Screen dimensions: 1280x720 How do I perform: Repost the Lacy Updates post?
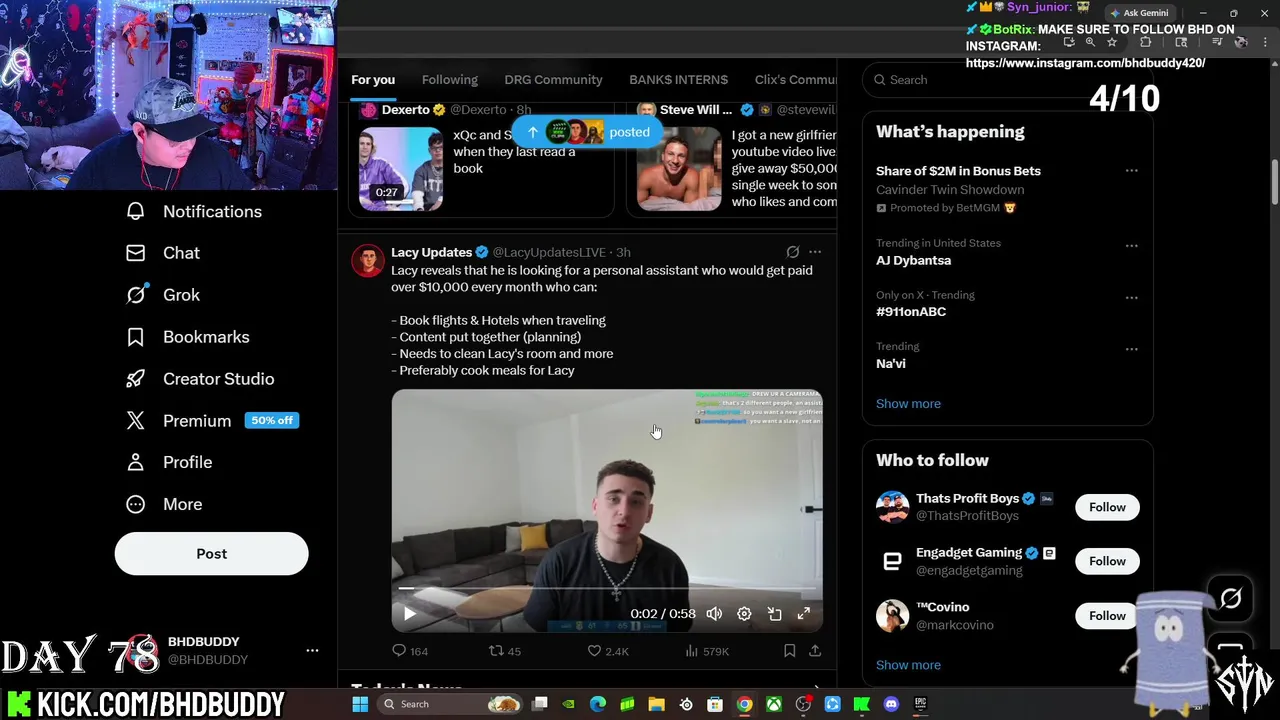pyautogui.click(x=505, y=651)
